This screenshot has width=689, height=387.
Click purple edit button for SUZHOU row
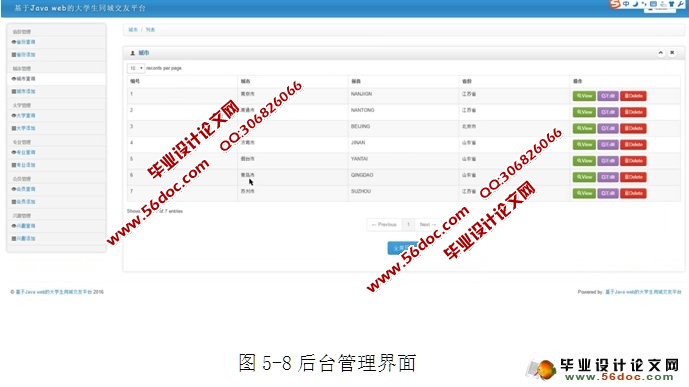click(608, 193)
